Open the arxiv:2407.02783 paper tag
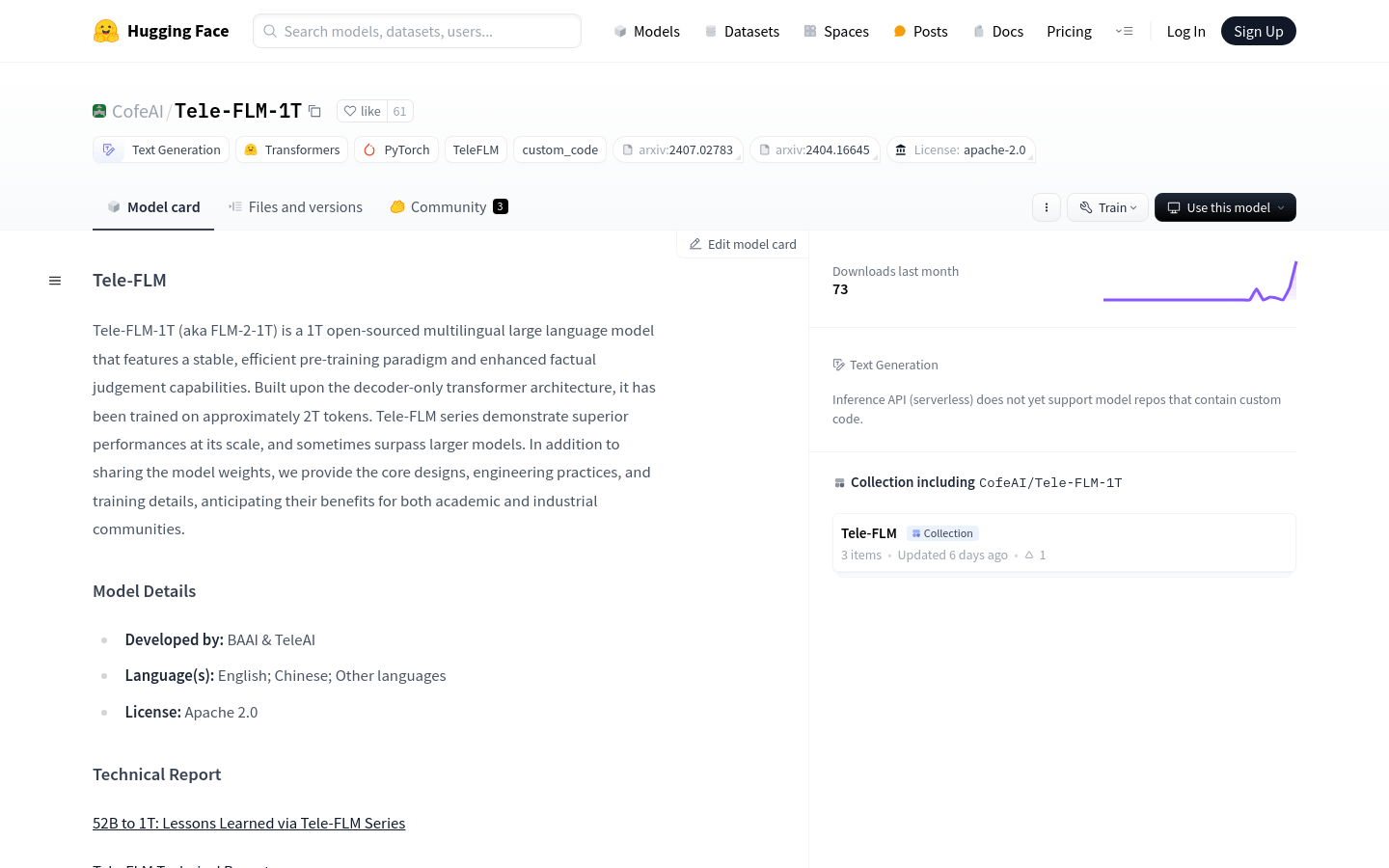This screenshot has height=868, width=1389. (677, 149)
